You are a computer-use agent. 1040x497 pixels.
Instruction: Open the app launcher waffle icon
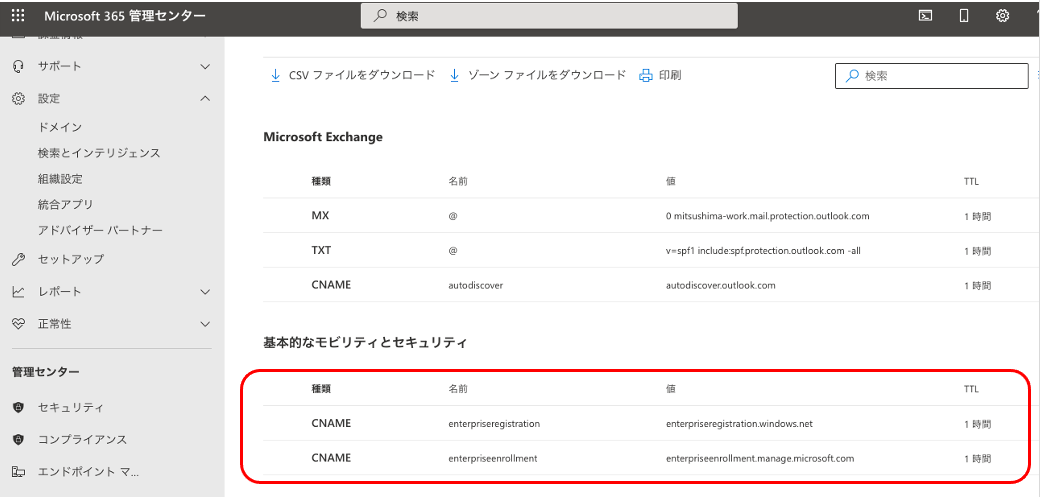point(19,16)
